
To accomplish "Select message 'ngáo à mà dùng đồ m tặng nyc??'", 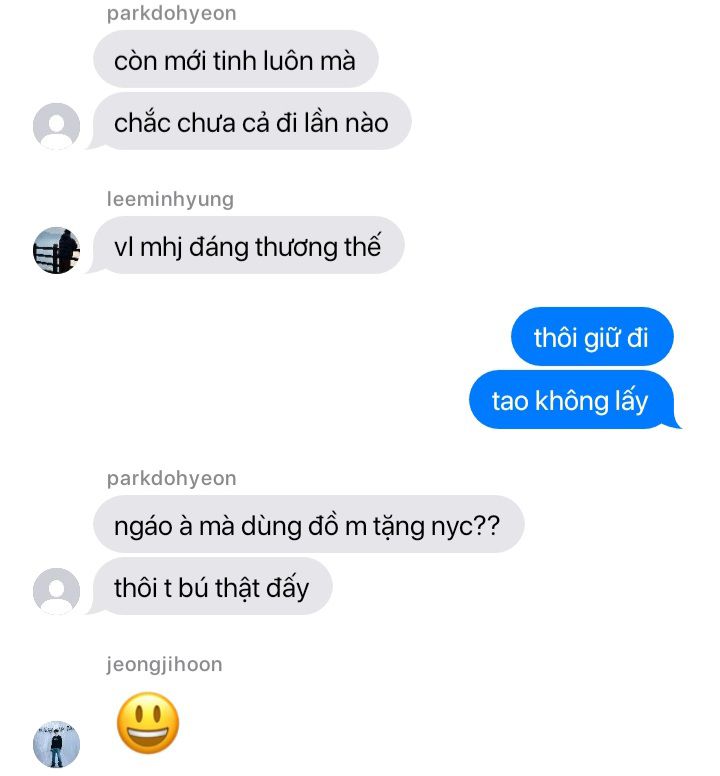I will click(x=308, y=524).
